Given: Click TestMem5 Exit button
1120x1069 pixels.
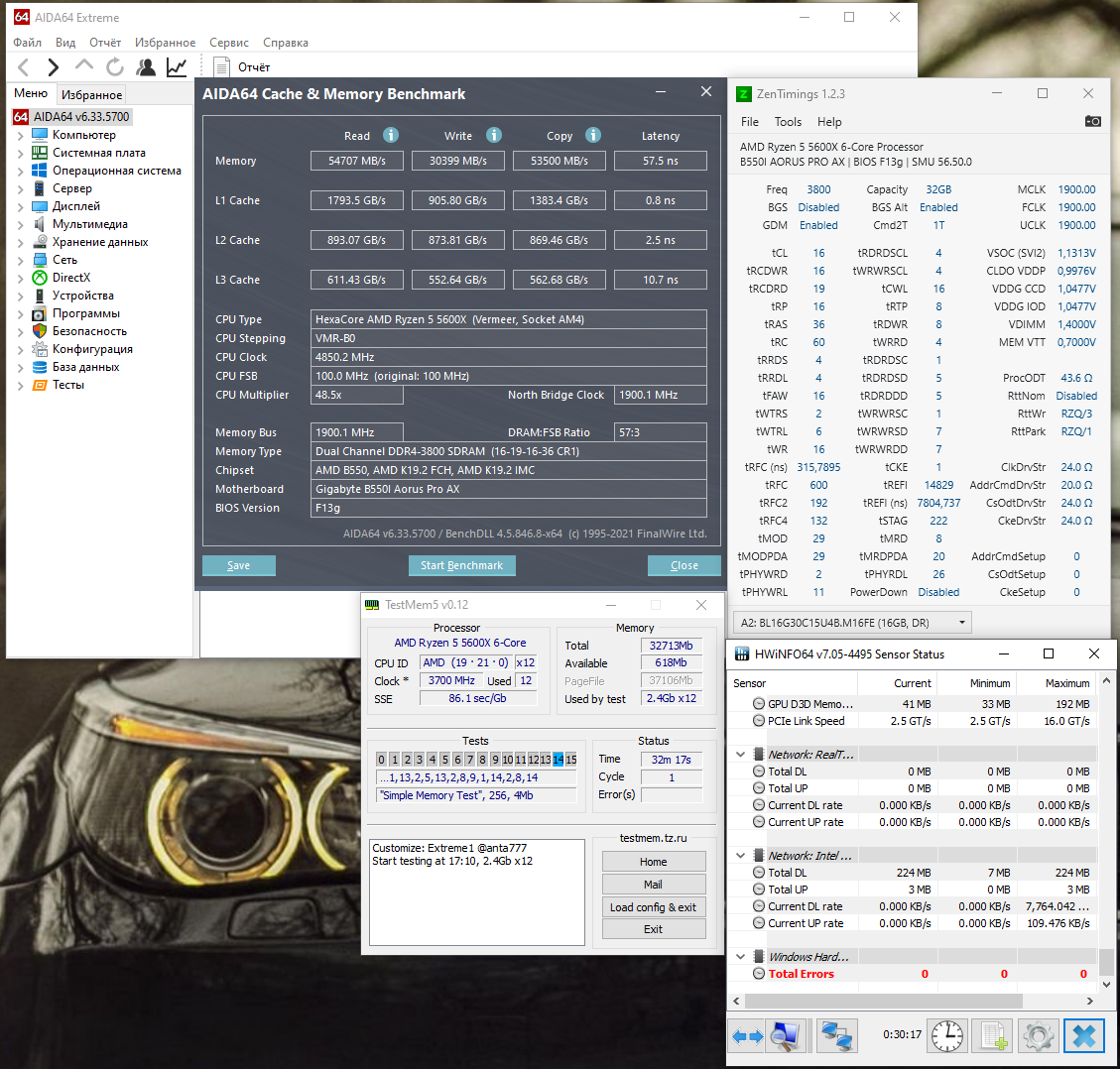Looking at the screenshot, I should [654, 929].
